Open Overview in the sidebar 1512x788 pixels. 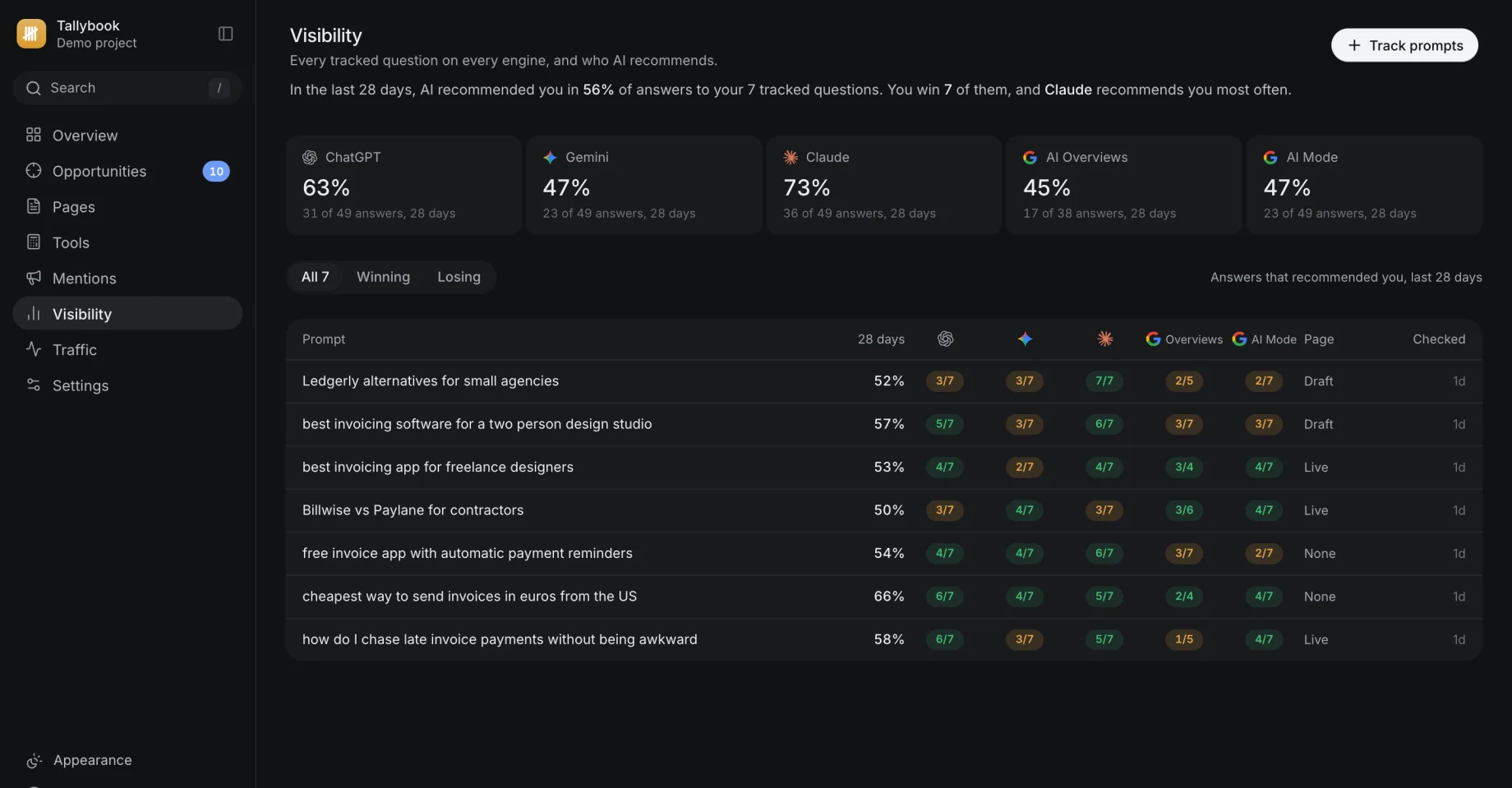127,135
